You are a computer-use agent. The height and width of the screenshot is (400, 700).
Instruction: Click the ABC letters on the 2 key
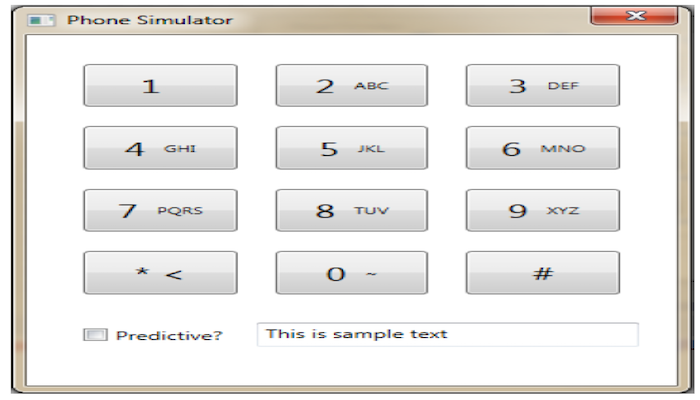pyautogui.click(x=371, y=85)
